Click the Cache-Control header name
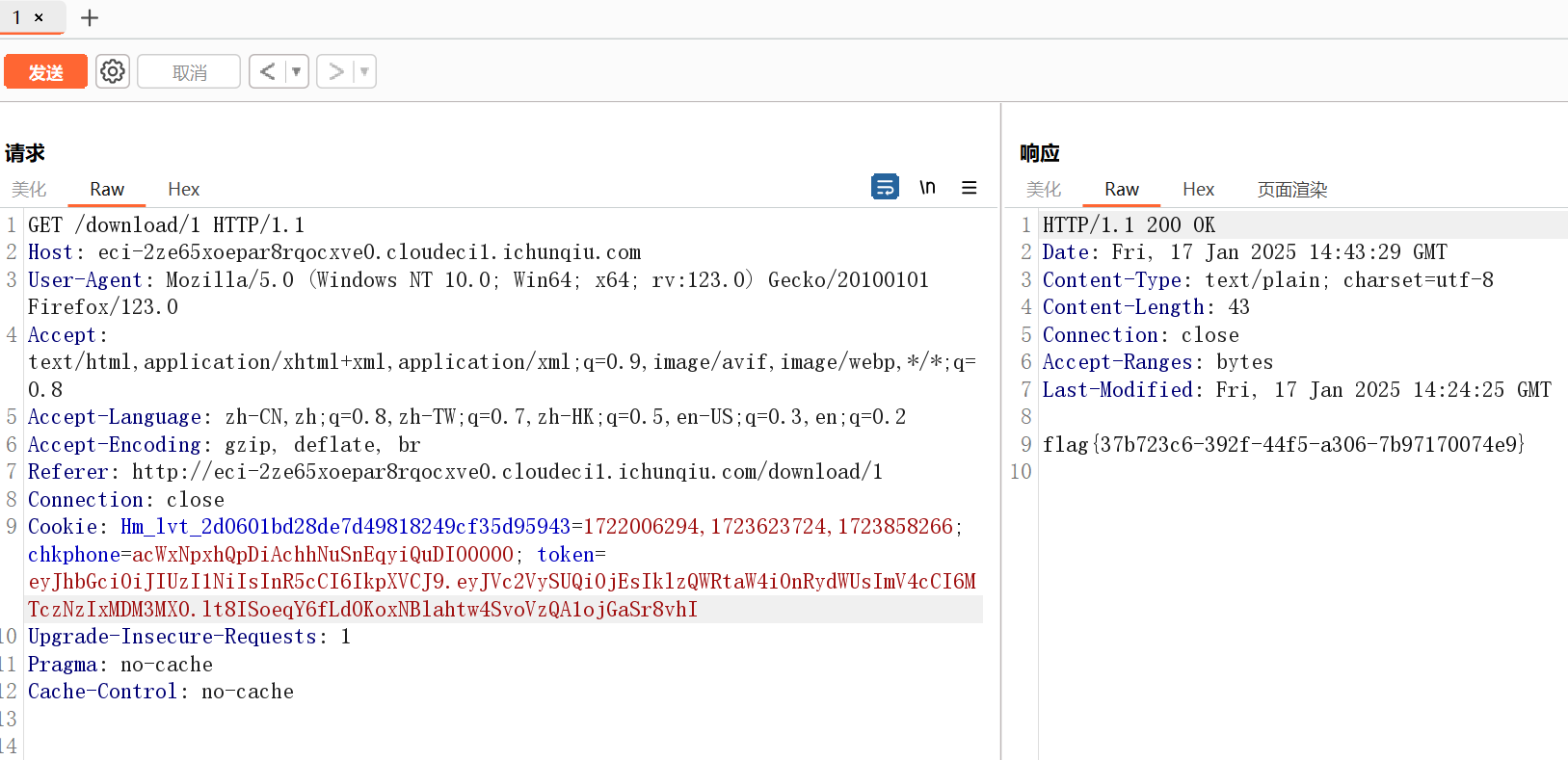Screen dimensions: 1568x760 (x=102, y=692)
